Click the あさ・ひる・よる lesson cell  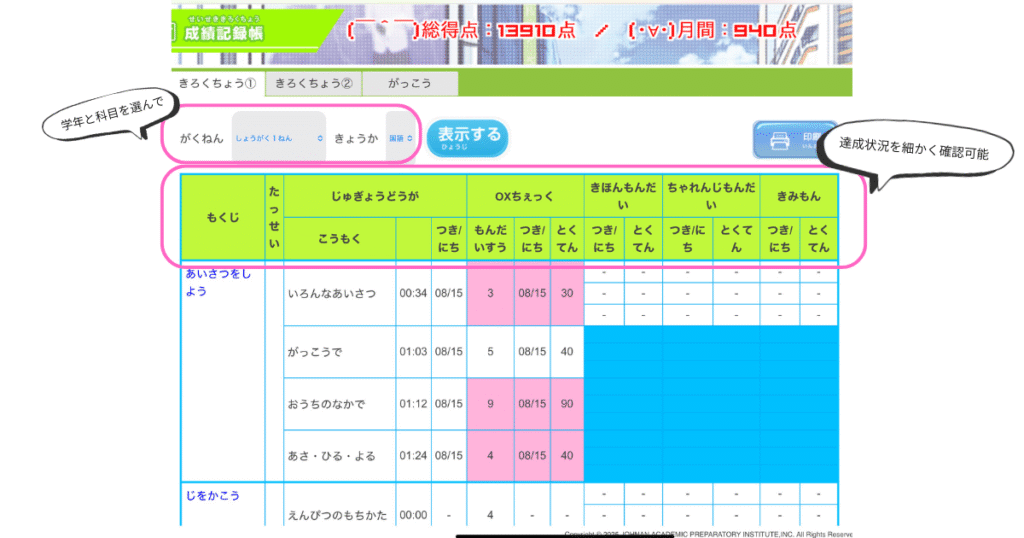tap(339, 456)
